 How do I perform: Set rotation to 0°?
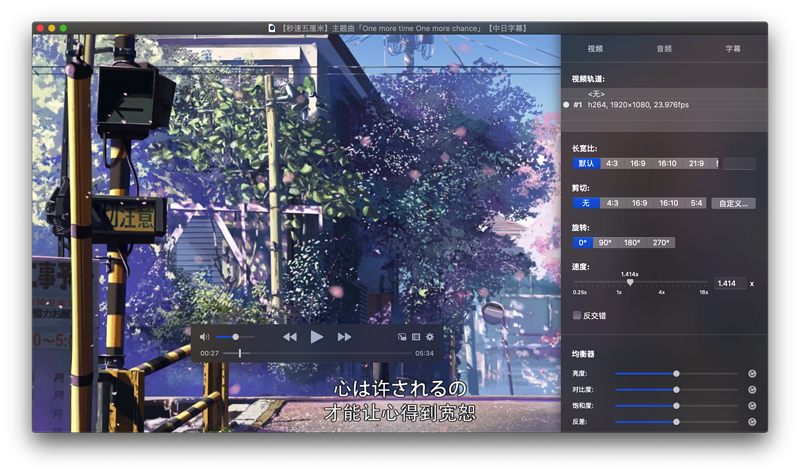coord(583,243)
